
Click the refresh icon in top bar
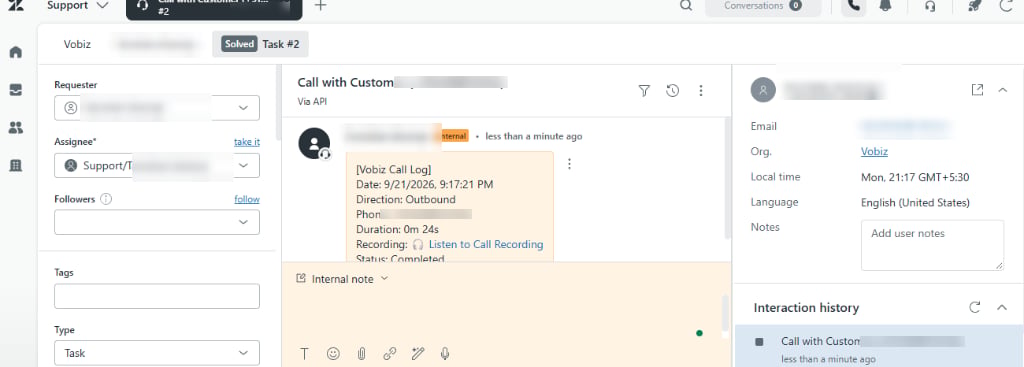1006,6
